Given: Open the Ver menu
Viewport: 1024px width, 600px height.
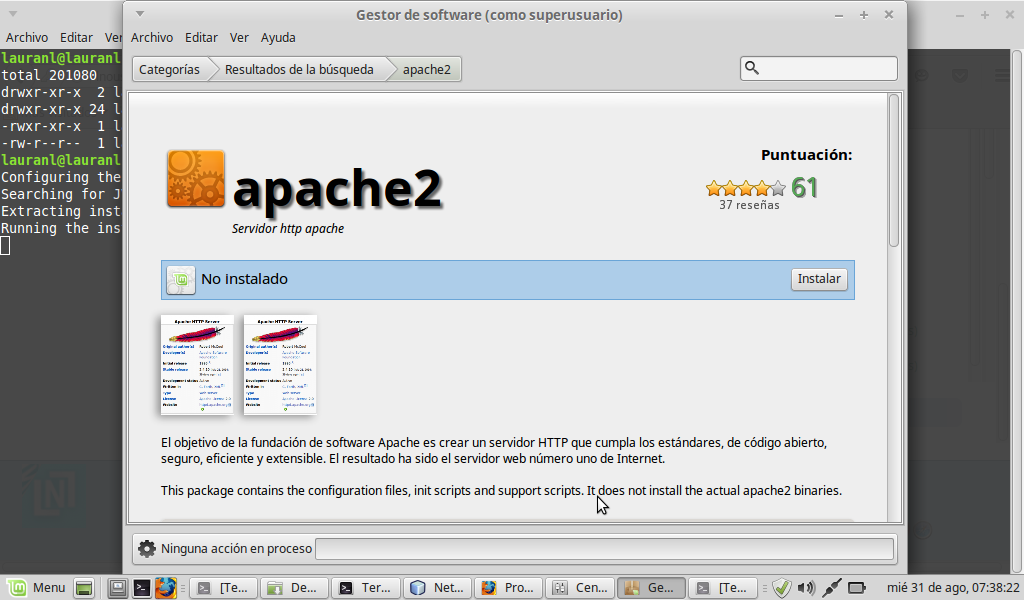Looking at the screenshot, I should coord(239,37).
